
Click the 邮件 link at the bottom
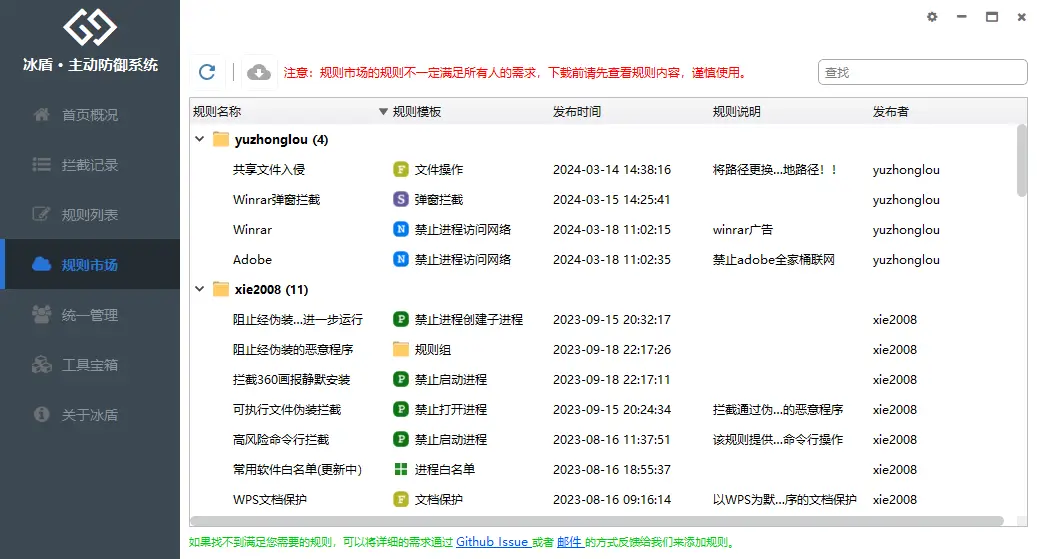(569, 542)
